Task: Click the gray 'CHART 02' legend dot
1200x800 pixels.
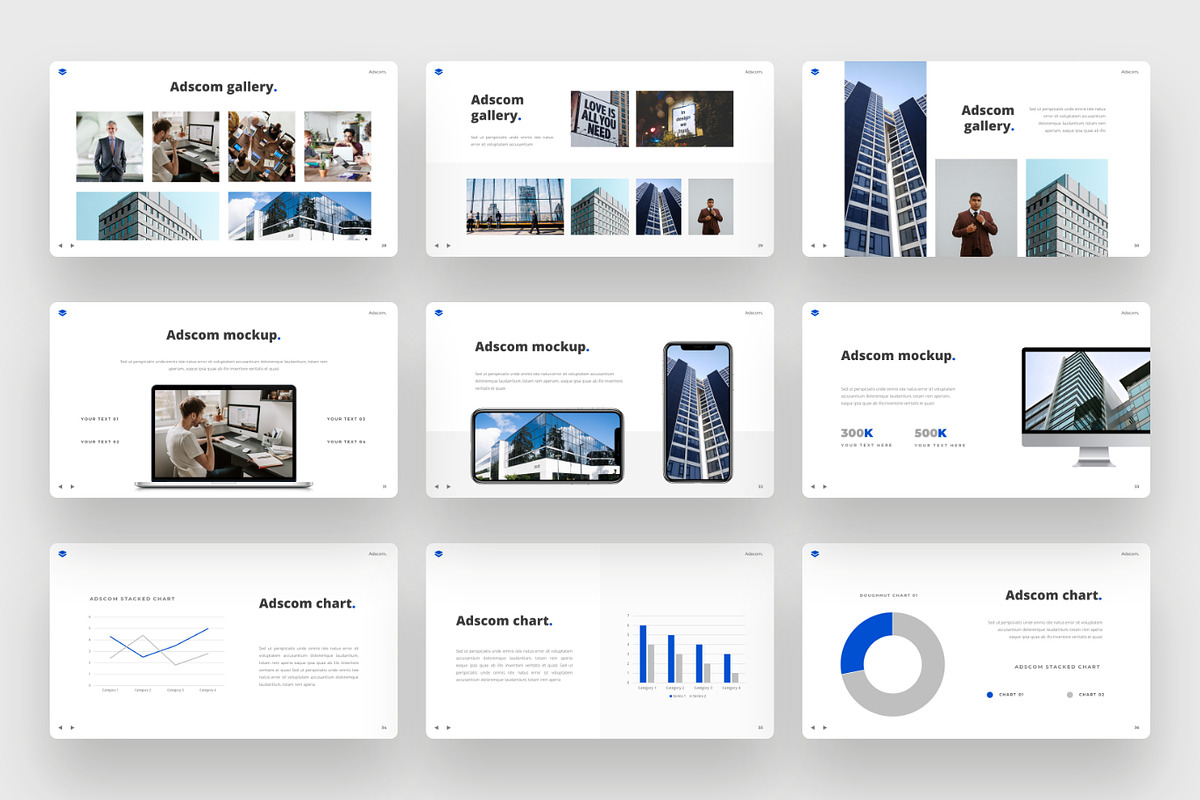Action: 1070,694
